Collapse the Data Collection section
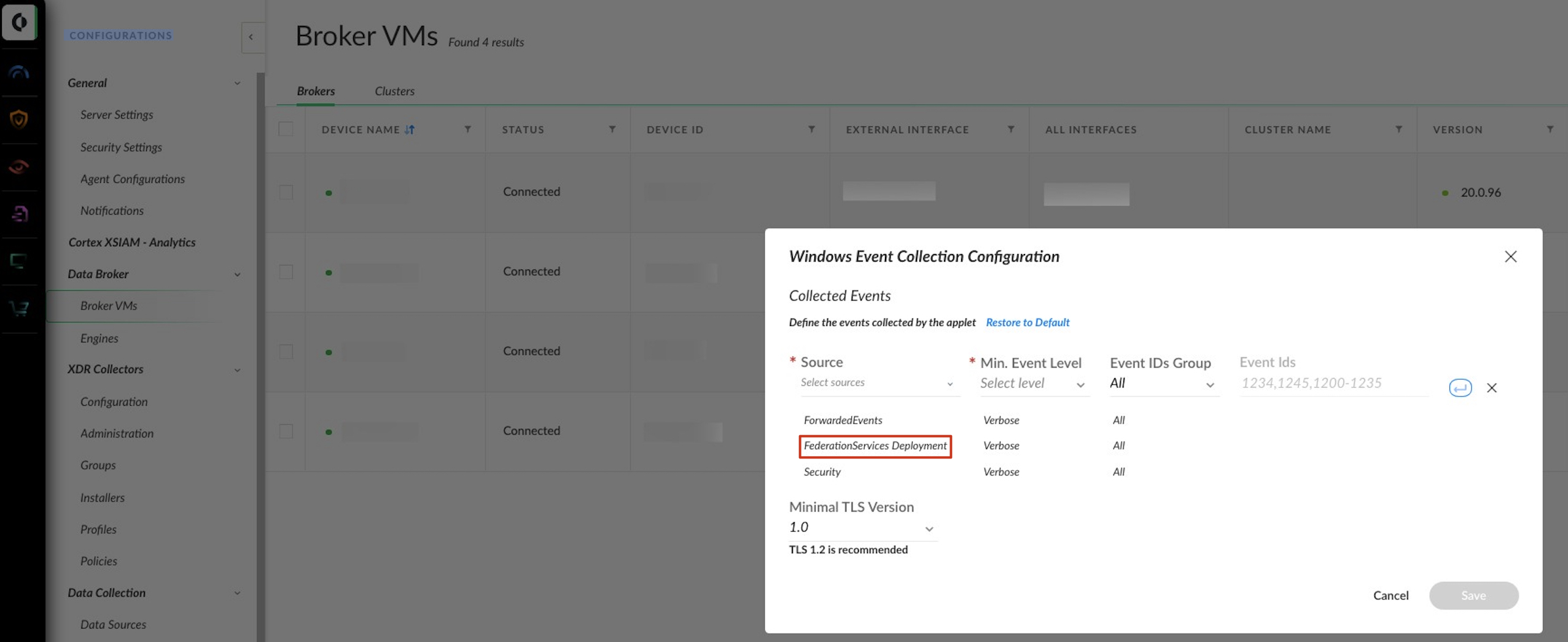The width and height of the screenshot is (1568, 642). click(x=237, y=593)
